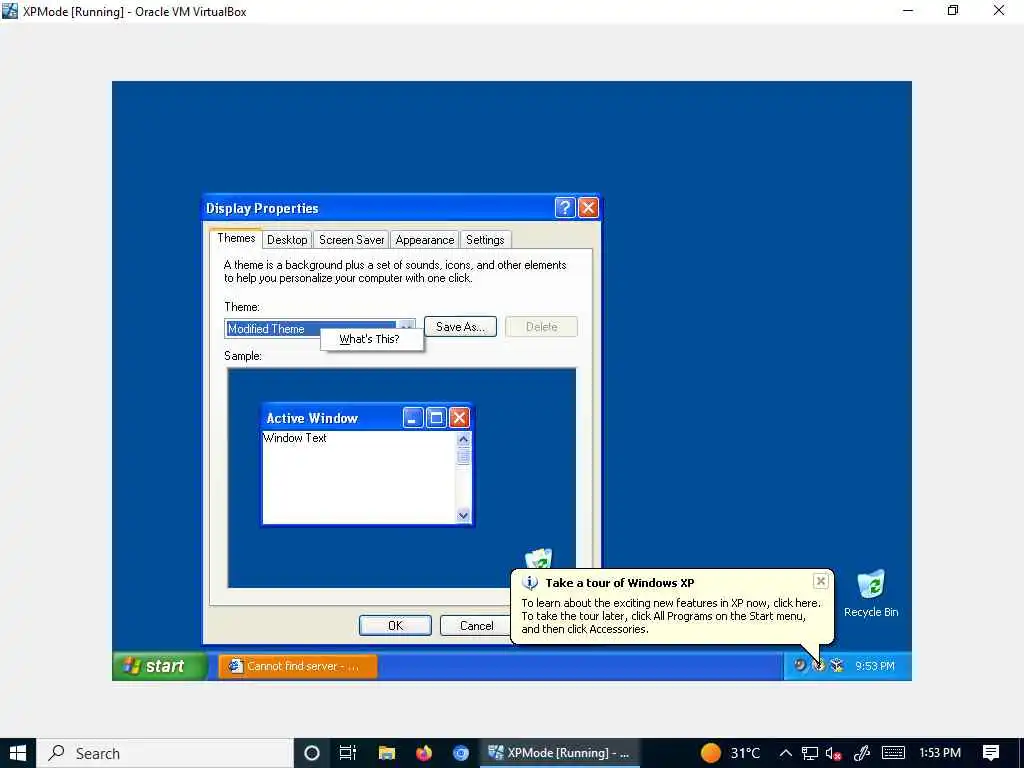Click the 31°C weather widget
Image resolution: width=1024 pixels, height=768 pixels.
pyautogui.click(x=730, y=753)
